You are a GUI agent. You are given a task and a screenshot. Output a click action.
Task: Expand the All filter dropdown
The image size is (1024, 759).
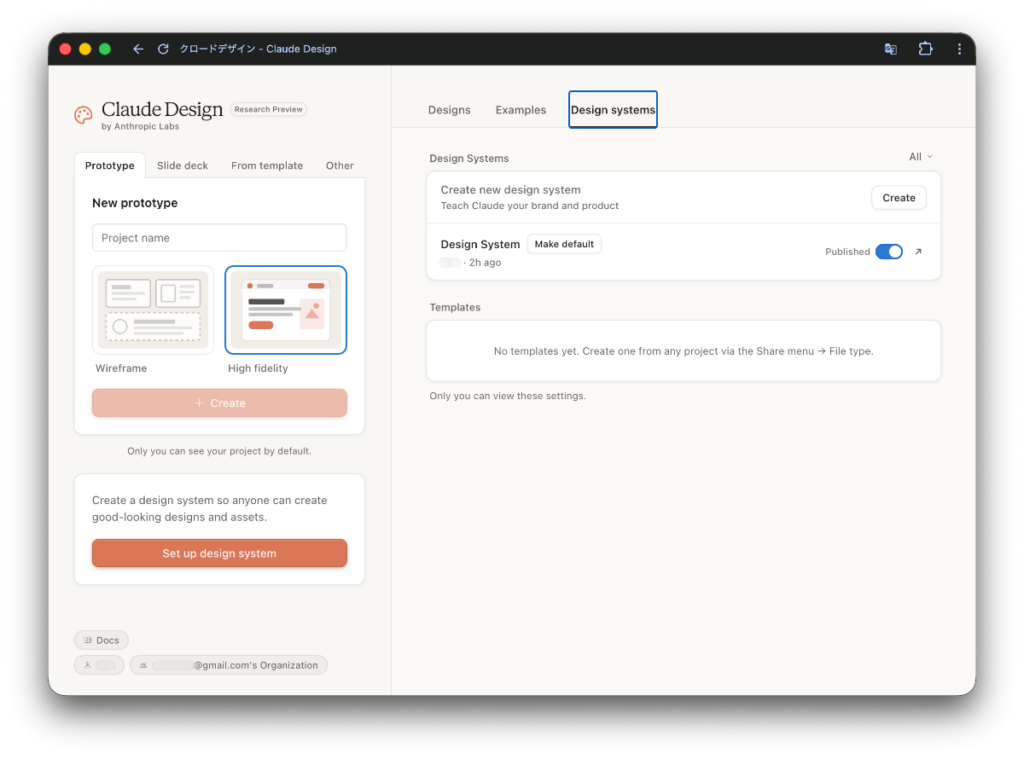tap(920, 157)
